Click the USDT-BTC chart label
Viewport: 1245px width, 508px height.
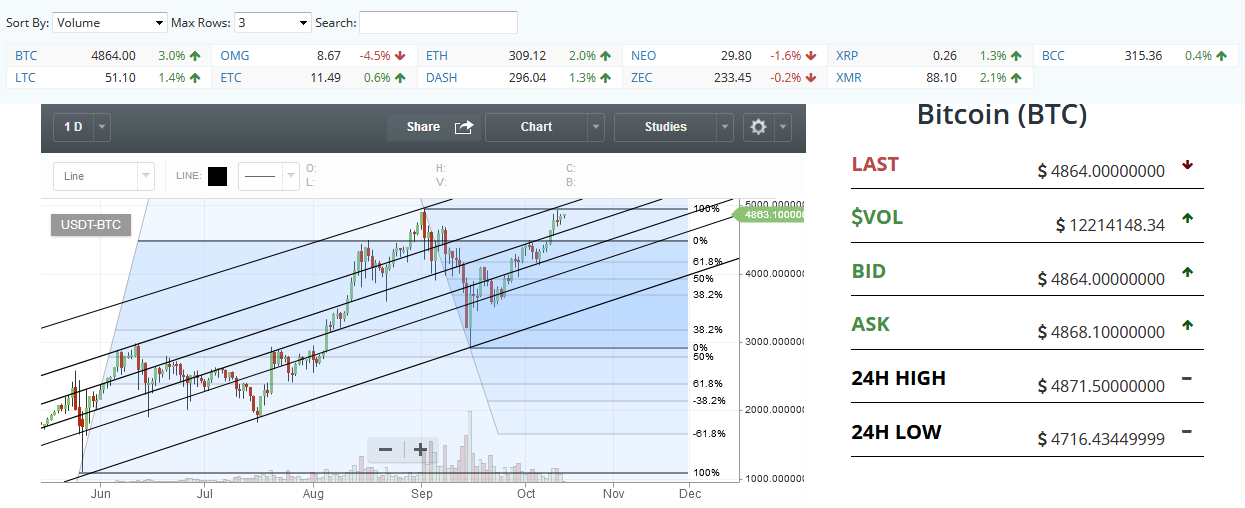91,225
